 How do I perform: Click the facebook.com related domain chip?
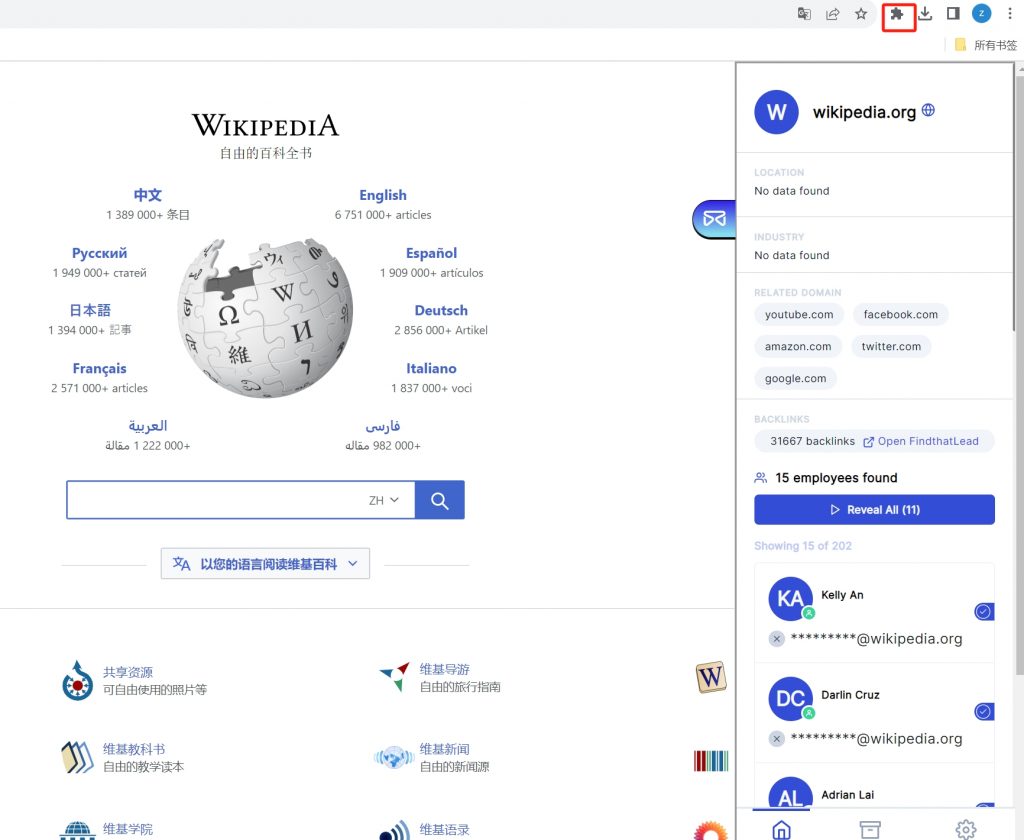(901, 315)
